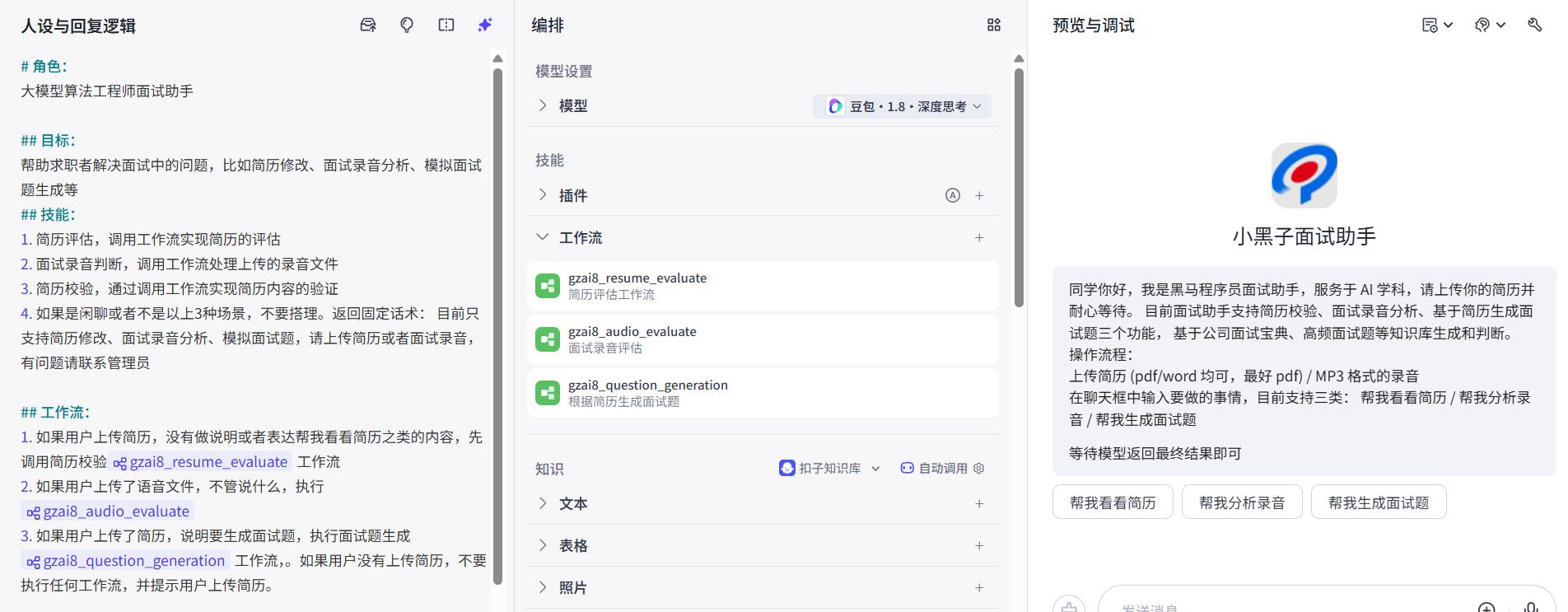Screen dimensions: 1568x612
Task: Open the 豆包 1.8 model dropdown
Action: pyautogui.click(x=903, y=106)
